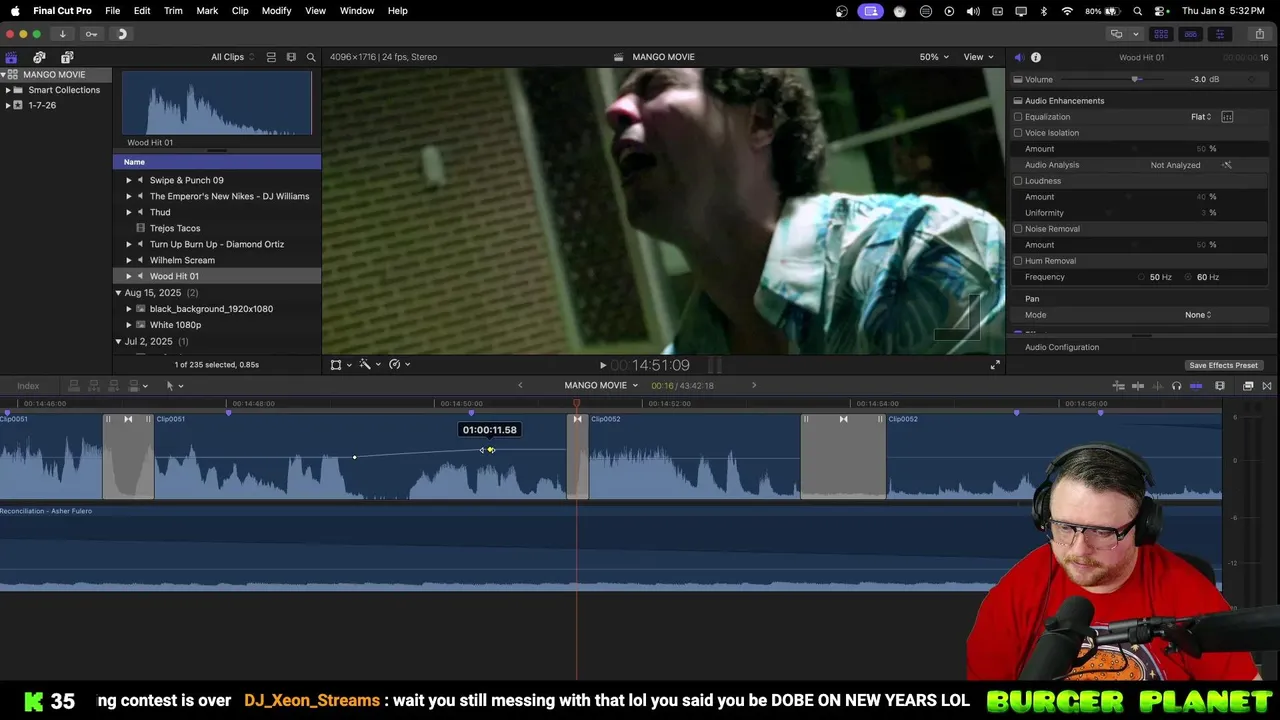Expand the Wilhelm Scream clip row

[128, 260]
